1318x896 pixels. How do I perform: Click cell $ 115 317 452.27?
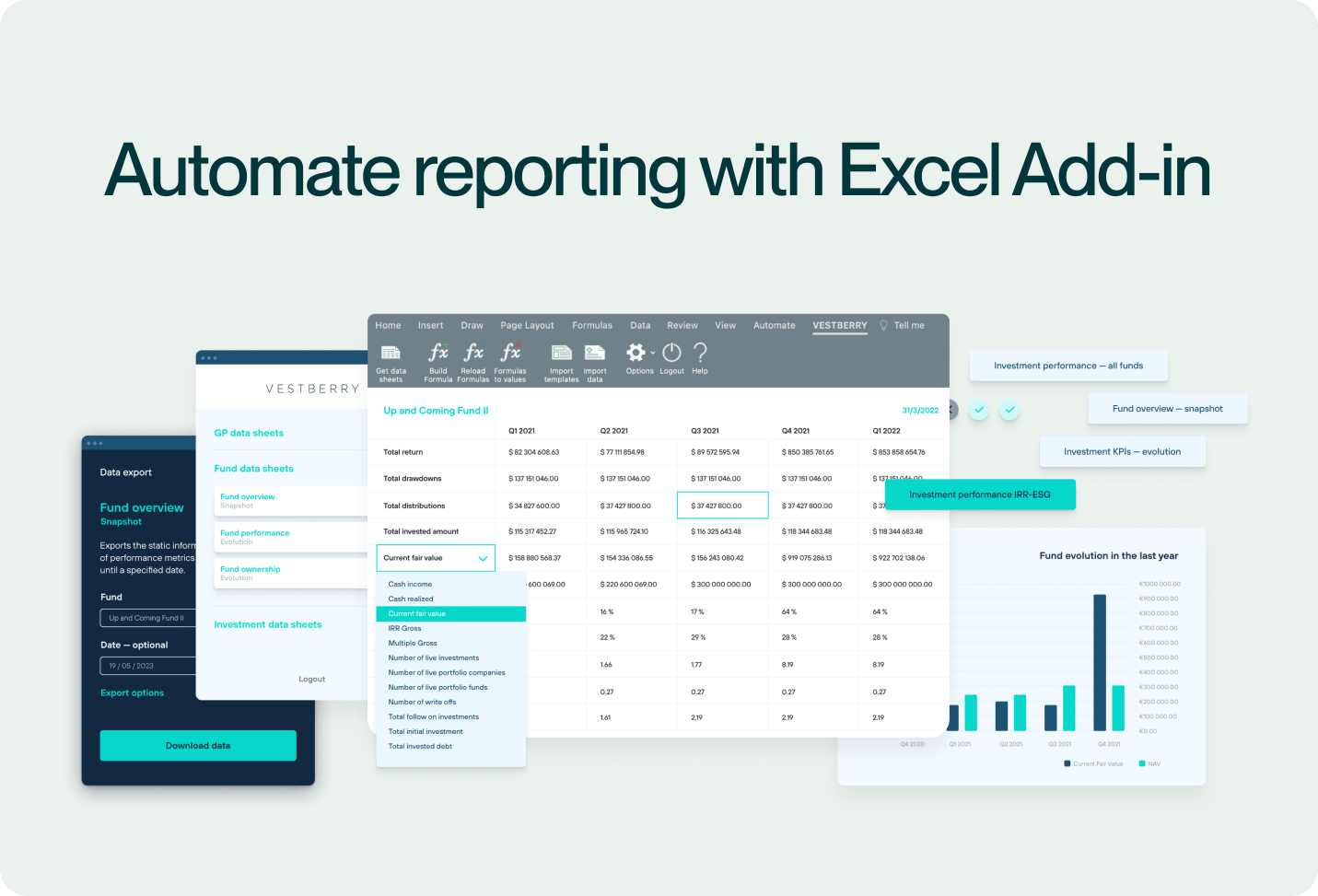click(532, 531)
